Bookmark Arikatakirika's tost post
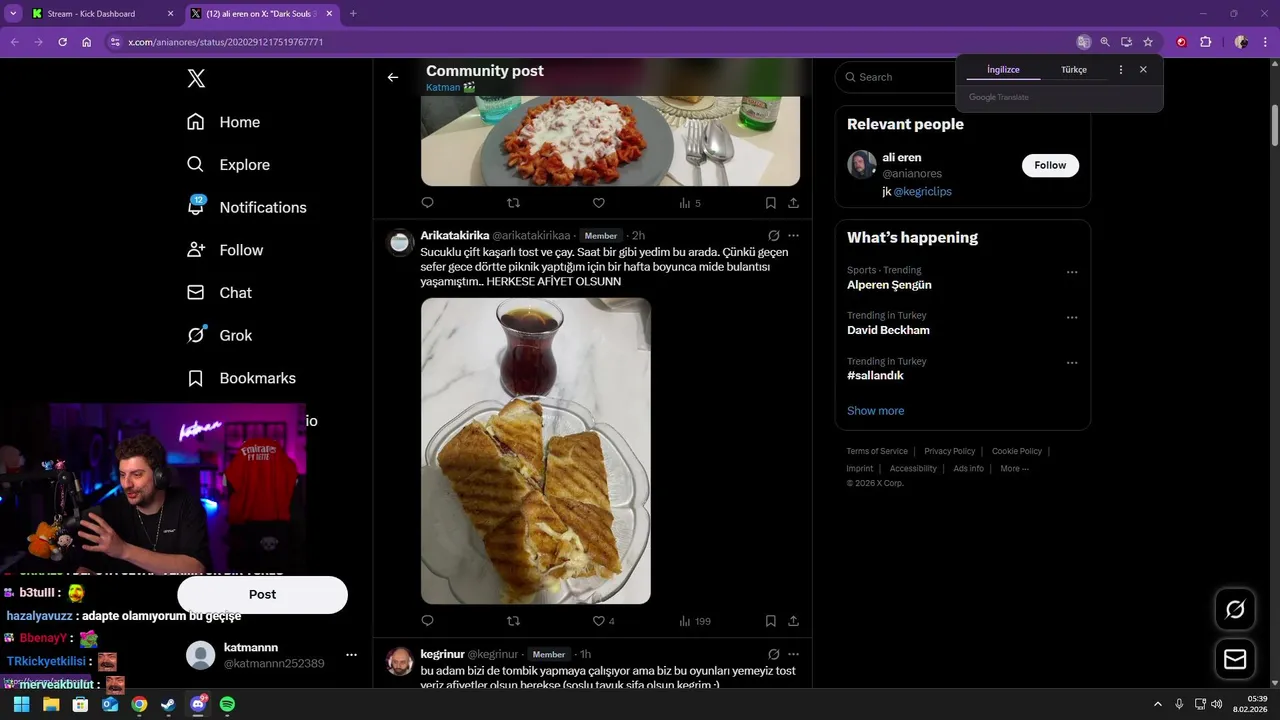 770,621
